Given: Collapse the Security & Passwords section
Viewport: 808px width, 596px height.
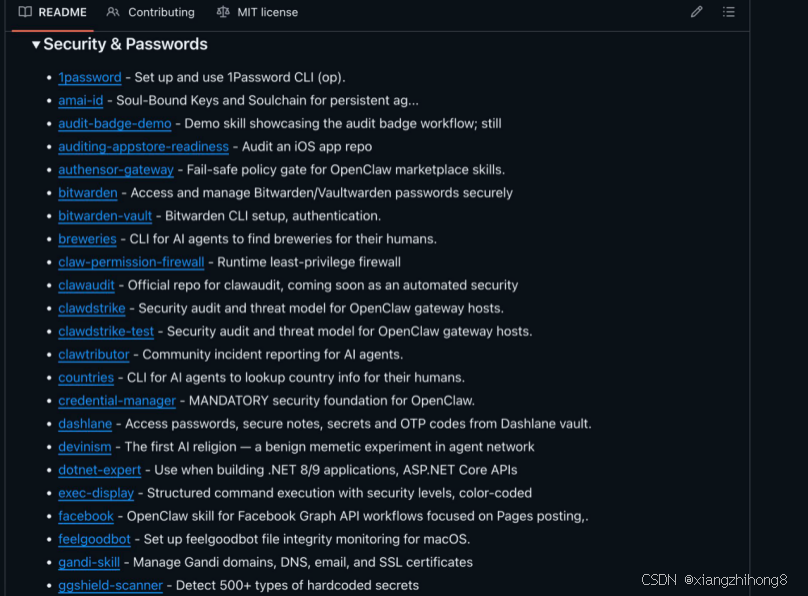Looking at the screenshot, I should (x=37, y=44).
